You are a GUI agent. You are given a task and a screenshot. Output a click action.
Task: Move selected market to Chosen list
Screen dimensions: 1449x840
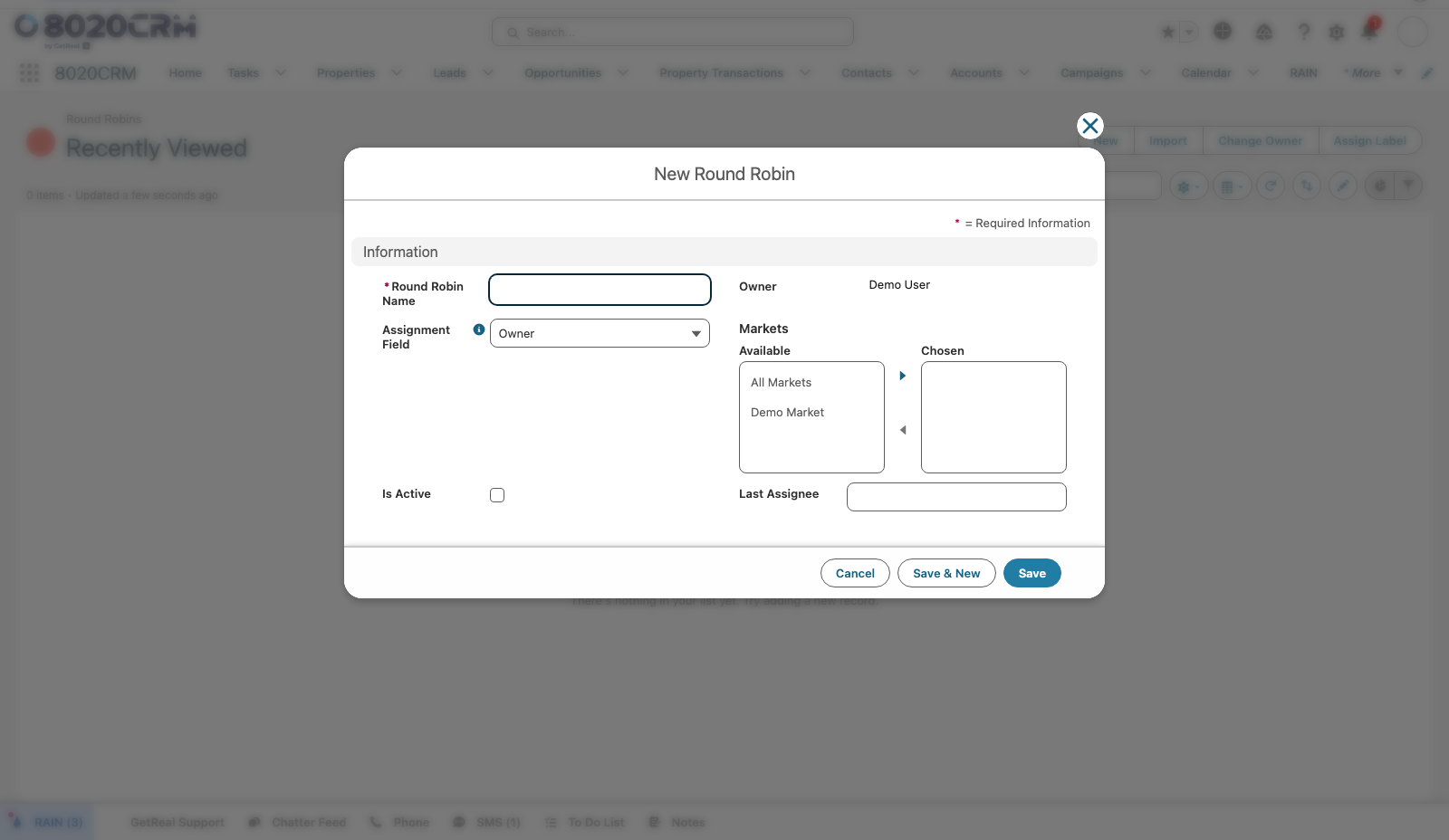(x=902, y=376)
